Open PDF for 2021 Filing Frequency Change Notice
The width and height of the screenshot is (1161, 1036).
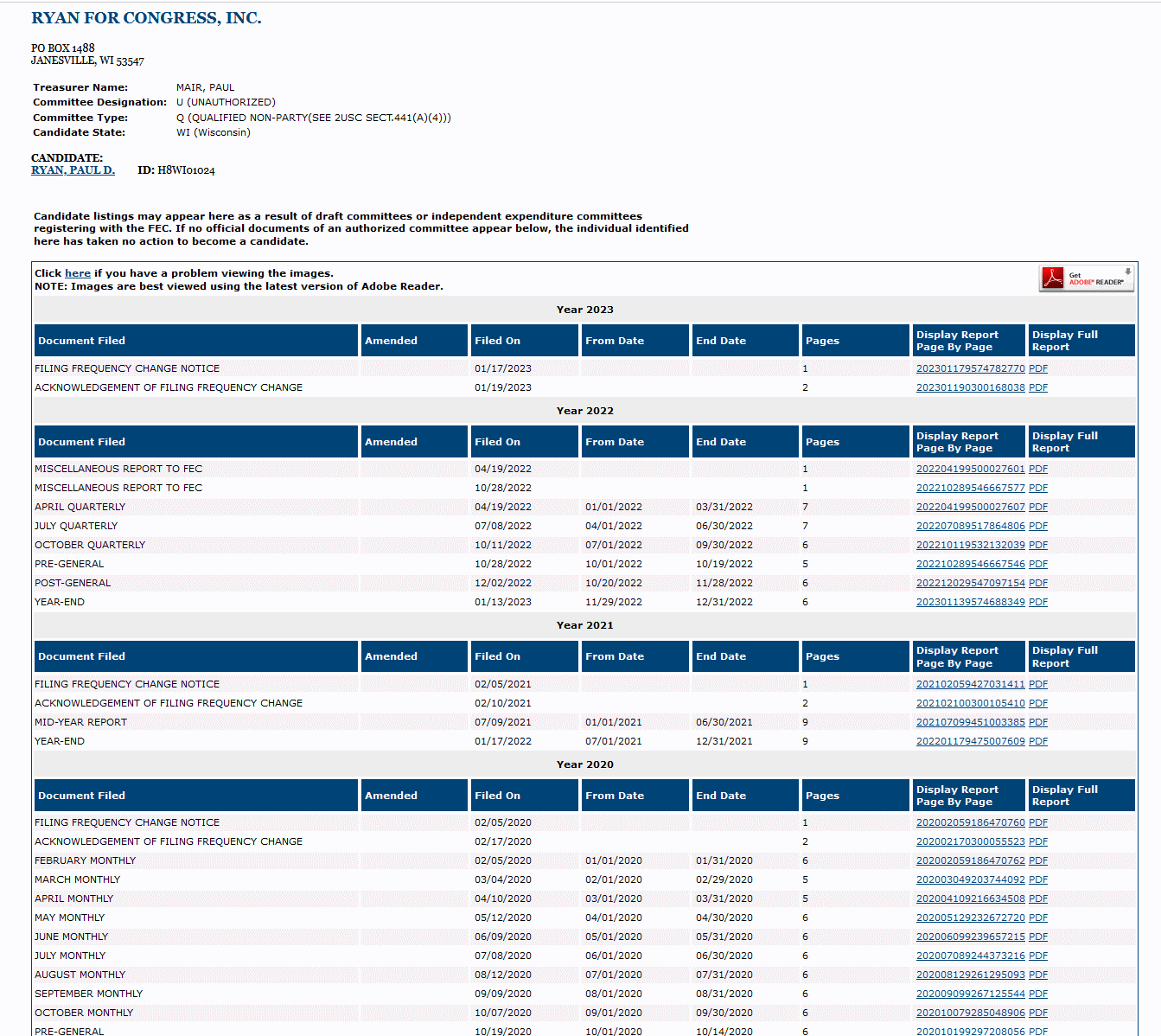point(1038,684)
